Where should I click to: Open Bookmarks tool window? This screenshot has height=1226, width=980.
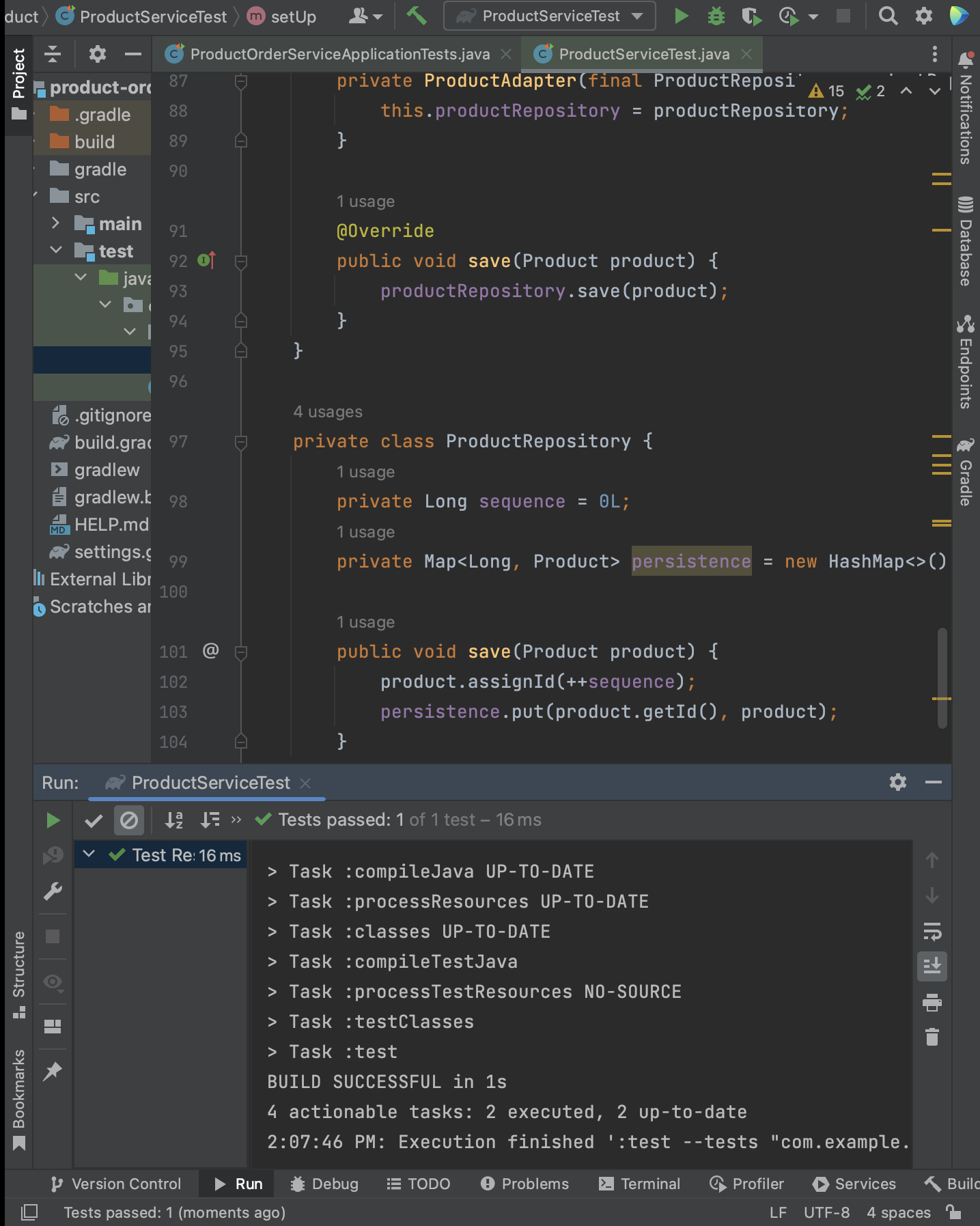pyautogui.click(x=18, y=1100)
